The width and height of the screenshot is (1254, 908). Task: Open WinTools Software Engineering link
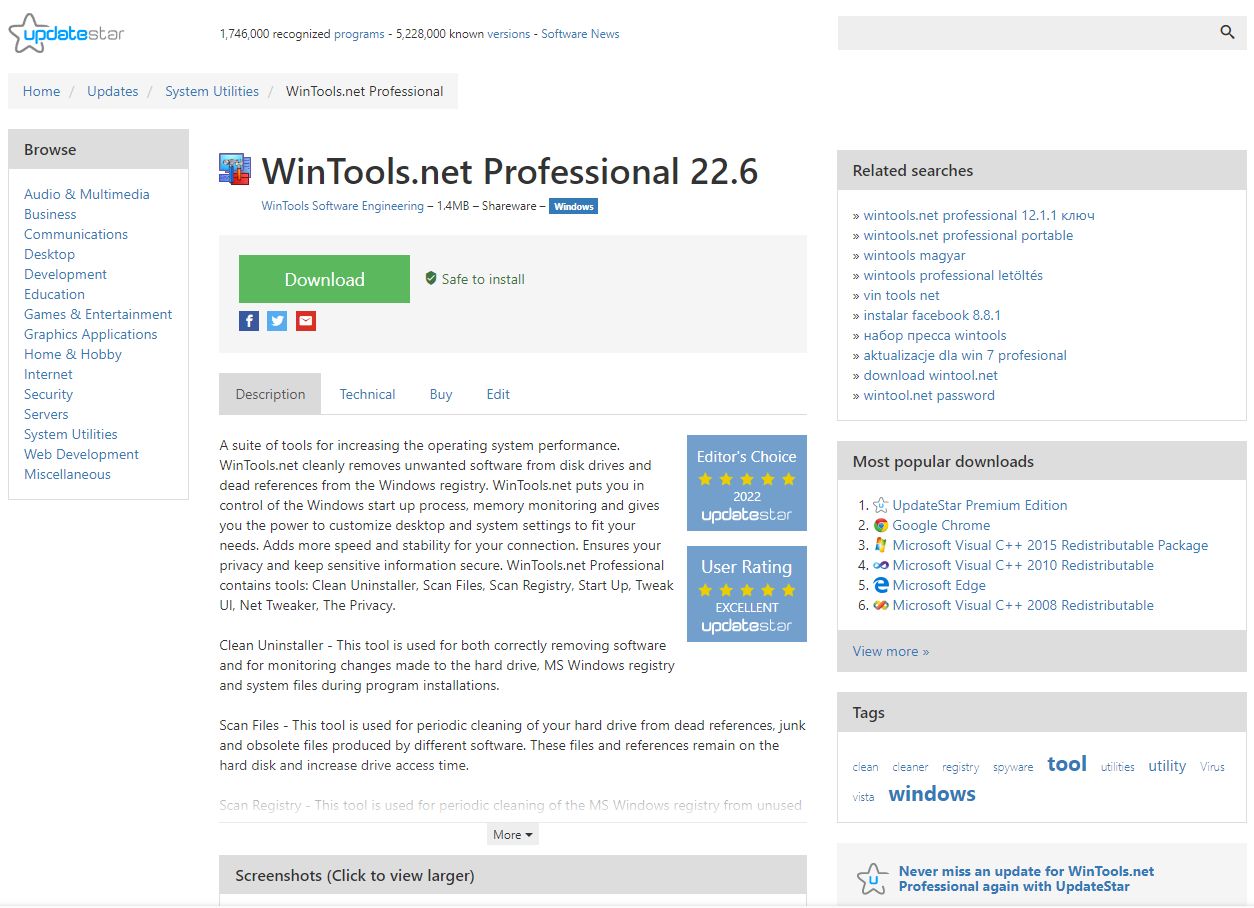pyautogui.click(x=342, y=206)
